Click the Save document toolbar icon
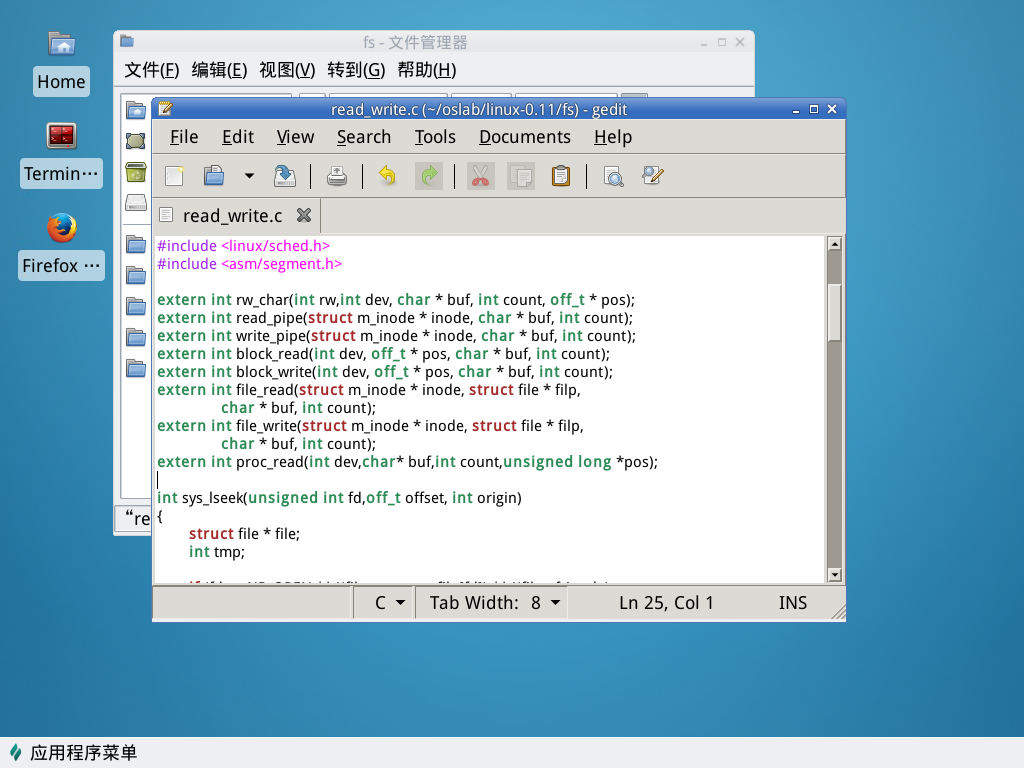1024x768 pixels. [285, 176]
